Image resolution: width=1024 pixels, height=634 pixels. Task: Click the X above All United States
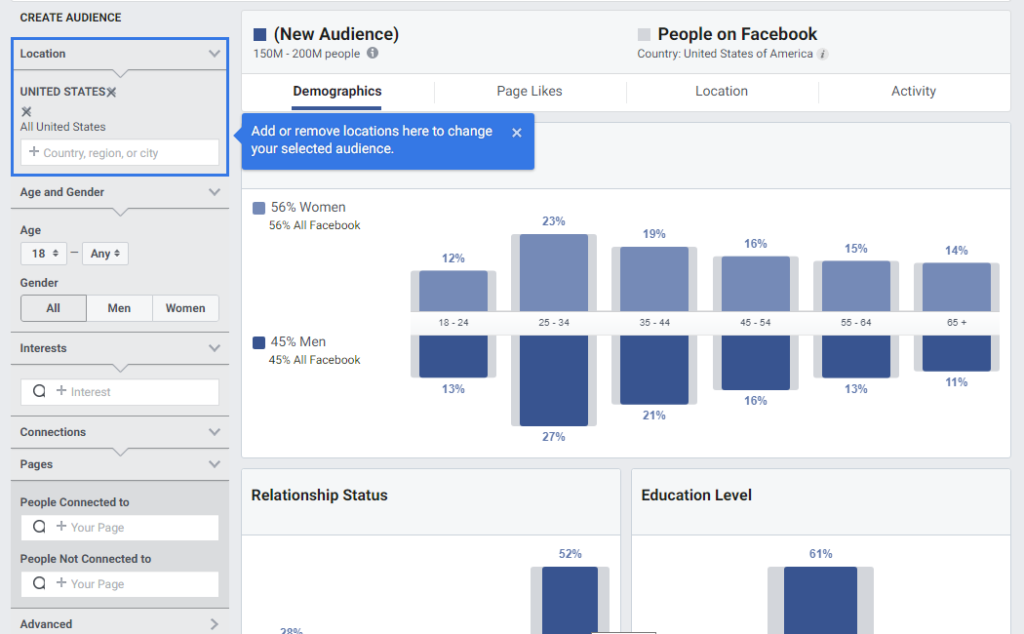click(26, 111)
